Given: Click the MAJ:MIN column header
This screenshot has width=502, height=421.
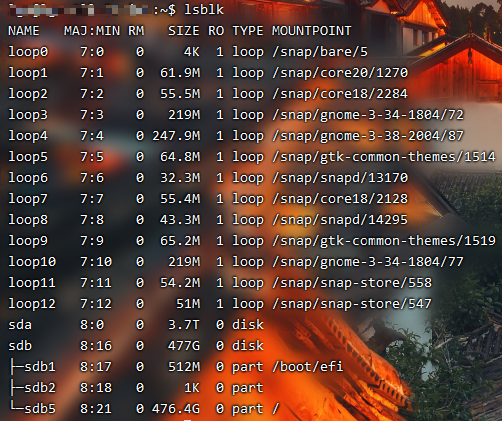Looking at the screenshot, I should point(92,31).
